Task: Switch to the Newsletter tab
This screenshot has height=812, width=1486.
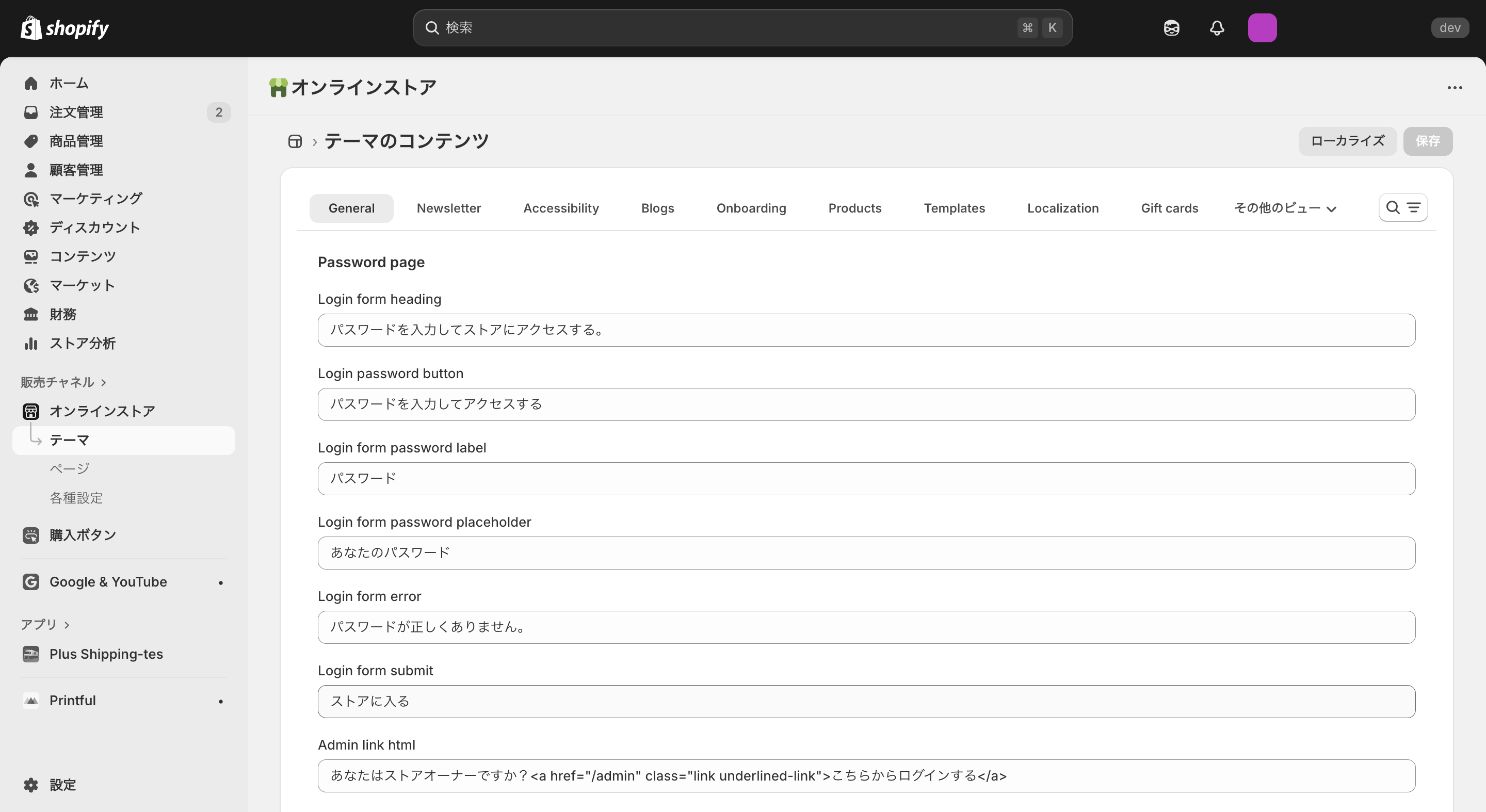Action: (448, 208)
